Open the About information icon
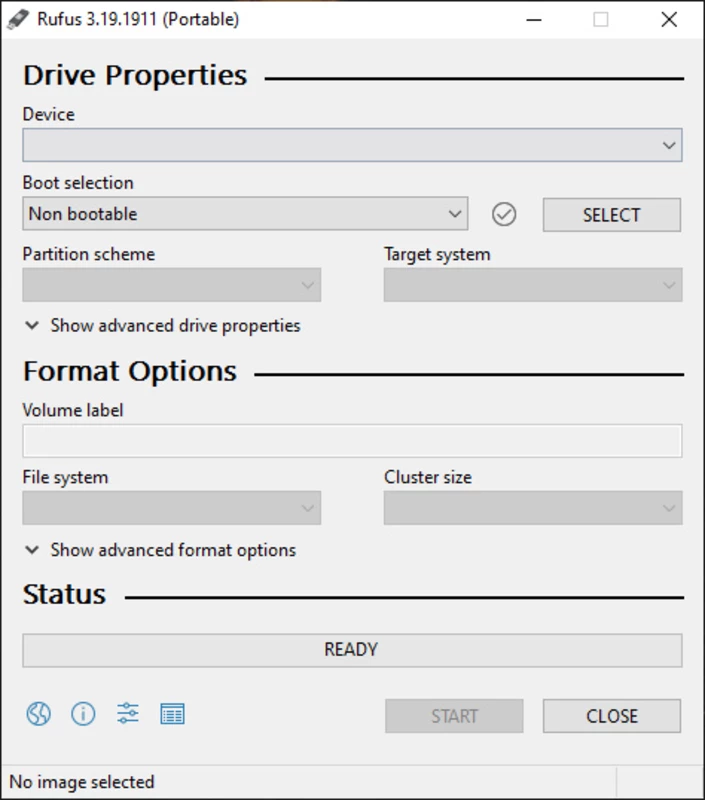 83,713
